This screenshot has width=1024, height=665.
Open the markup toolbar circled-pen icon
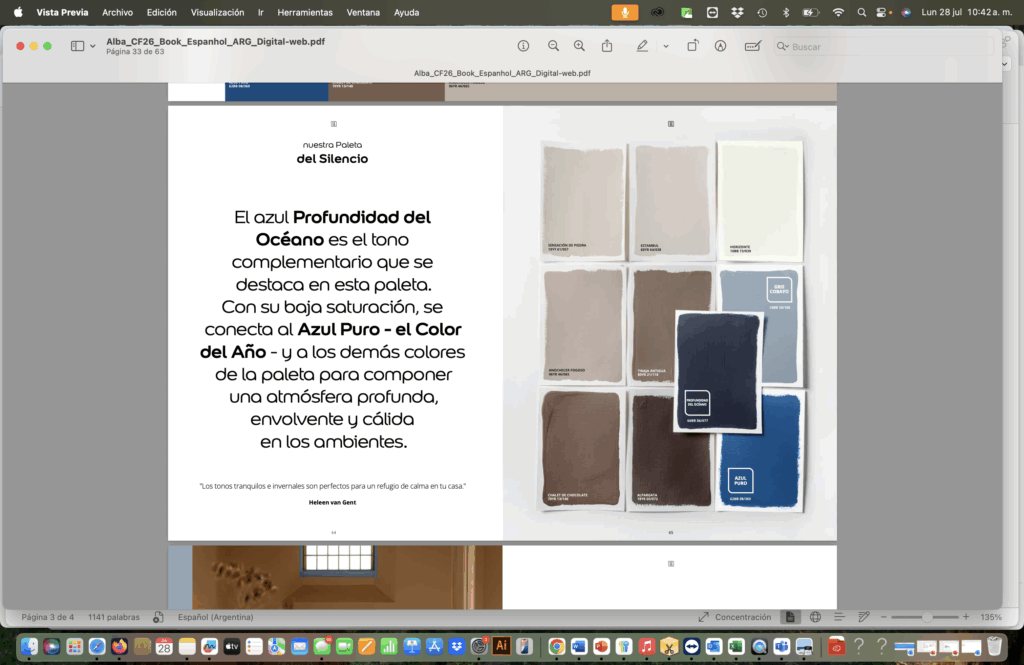(720, 46)
